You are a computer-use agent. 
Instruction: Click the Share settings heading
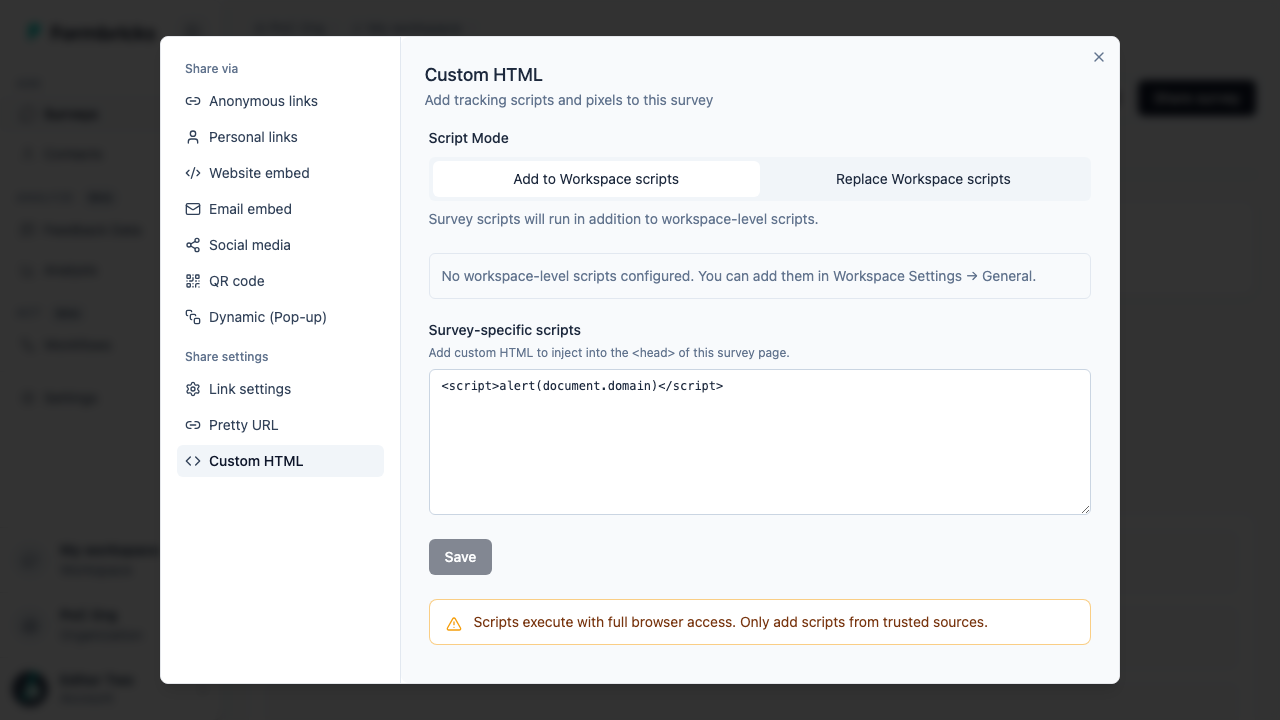pos(226,357)
